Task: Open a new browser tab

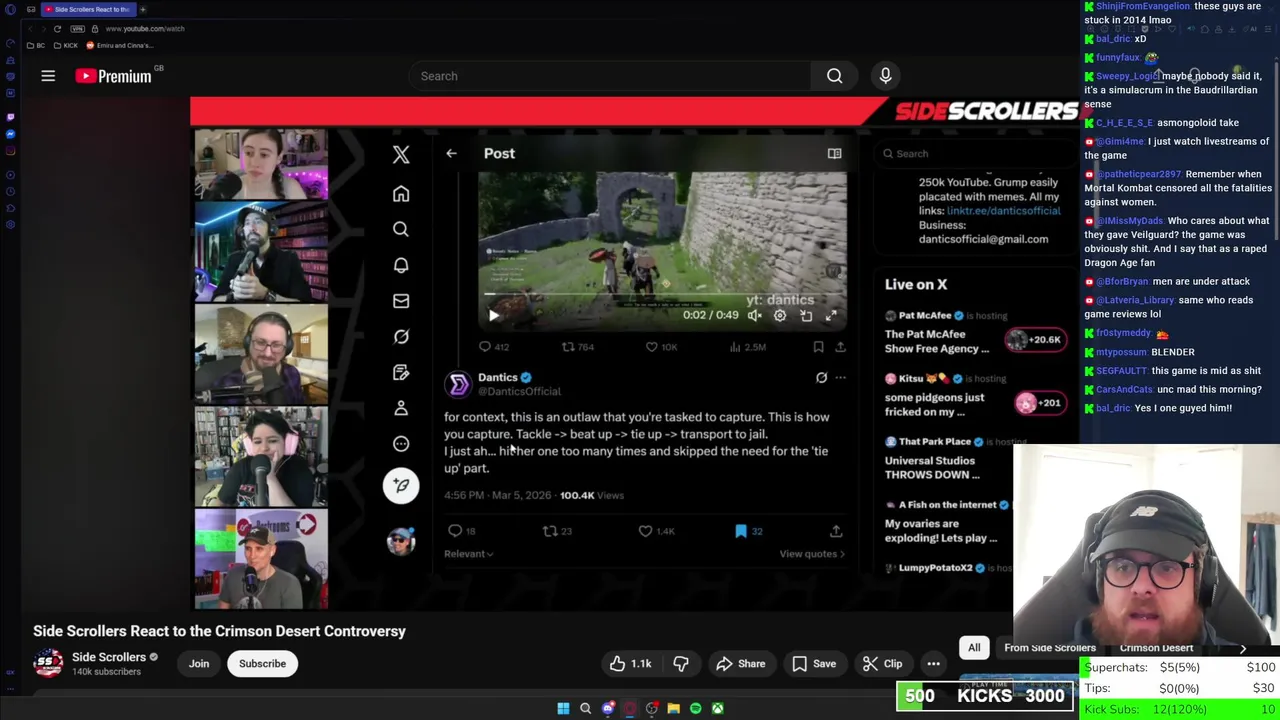Action: tap(142, 9)
